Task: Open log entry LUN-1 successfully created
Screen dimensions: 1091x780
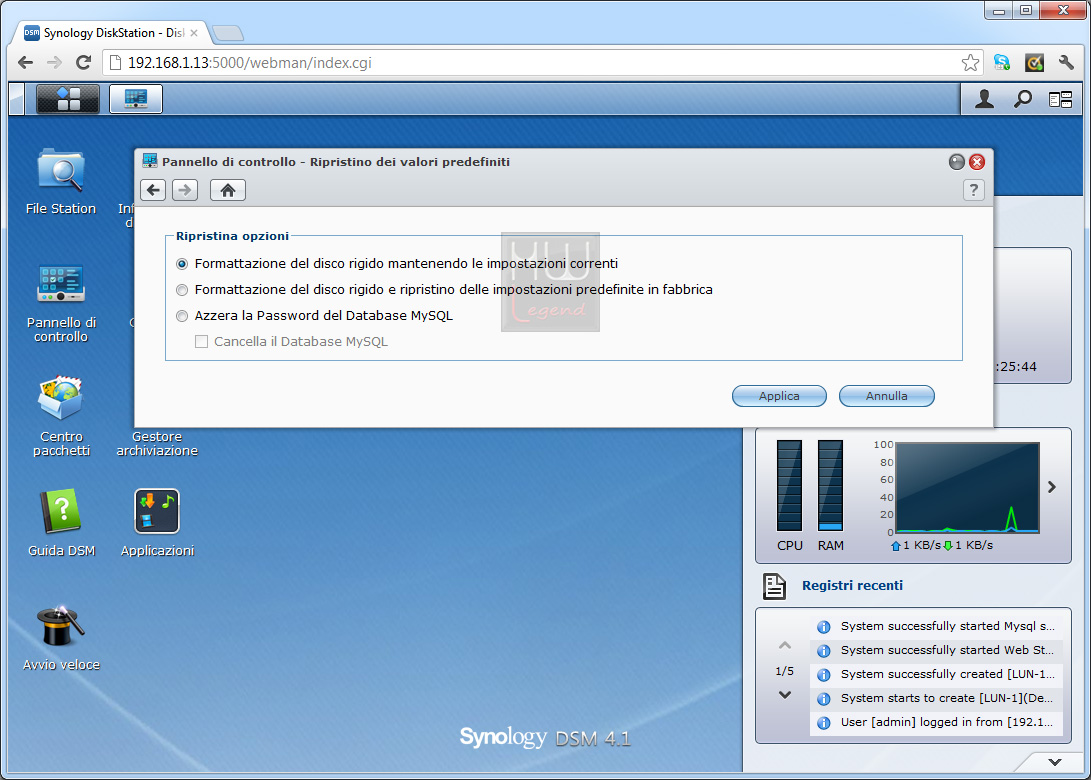Action: tap(937, 674)
